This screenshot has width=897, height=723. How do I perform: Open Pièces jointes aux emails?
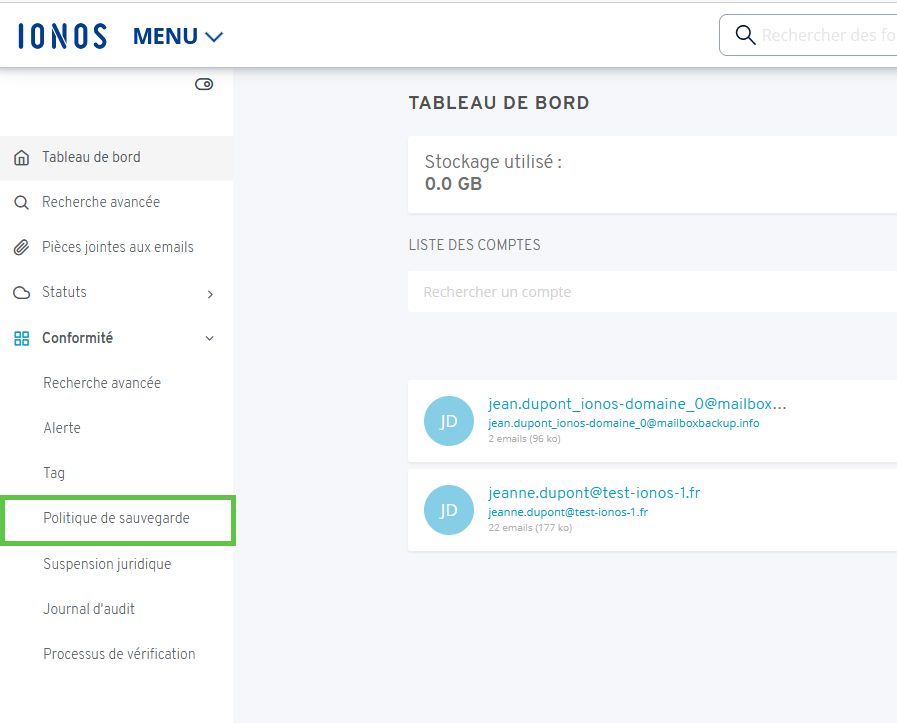117,247
